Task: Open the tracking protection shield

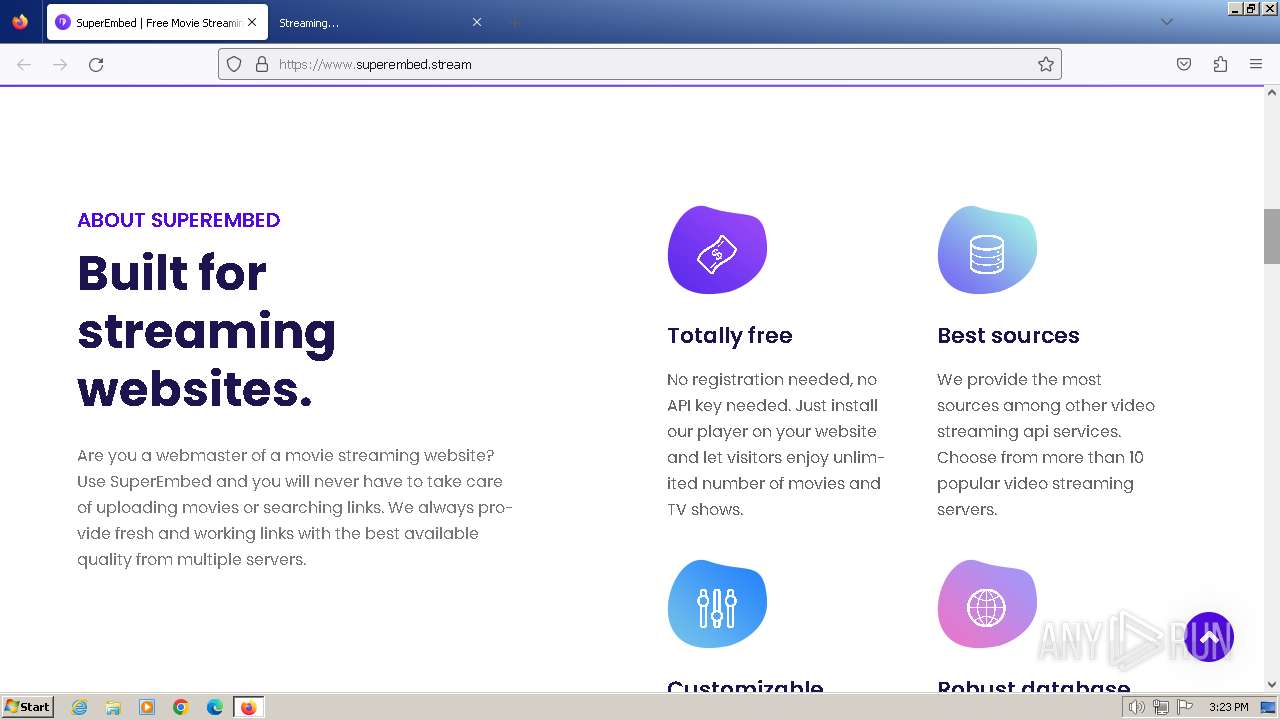Action: [234, 64]
